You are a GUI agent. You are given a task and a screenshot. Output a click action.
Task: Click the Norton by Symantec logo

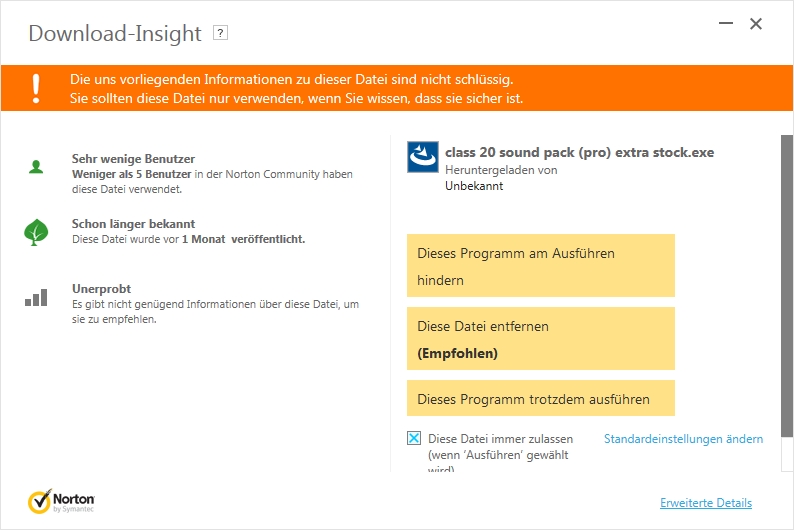pyautogui.click(x=62, y=500)
